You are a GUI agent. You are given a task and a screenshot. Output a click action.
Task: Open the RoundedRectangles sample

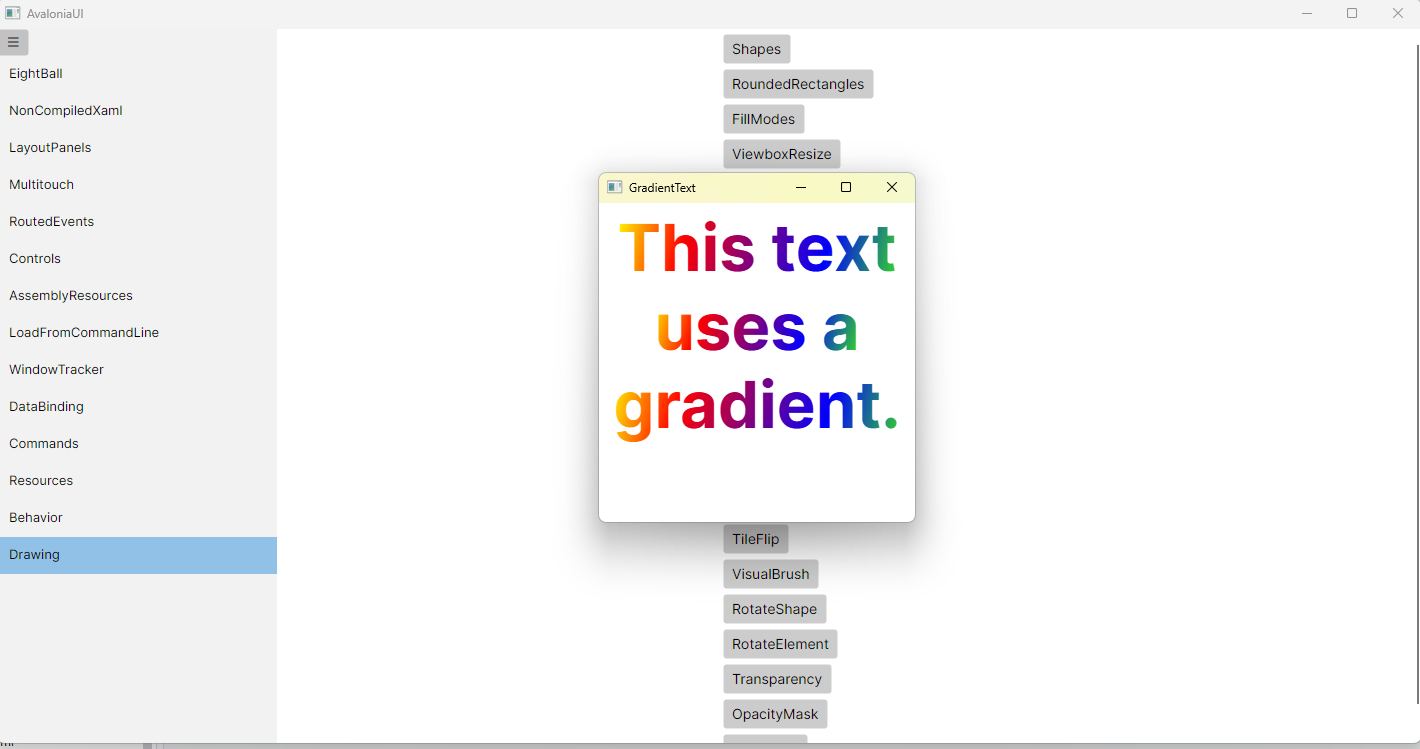798,84
